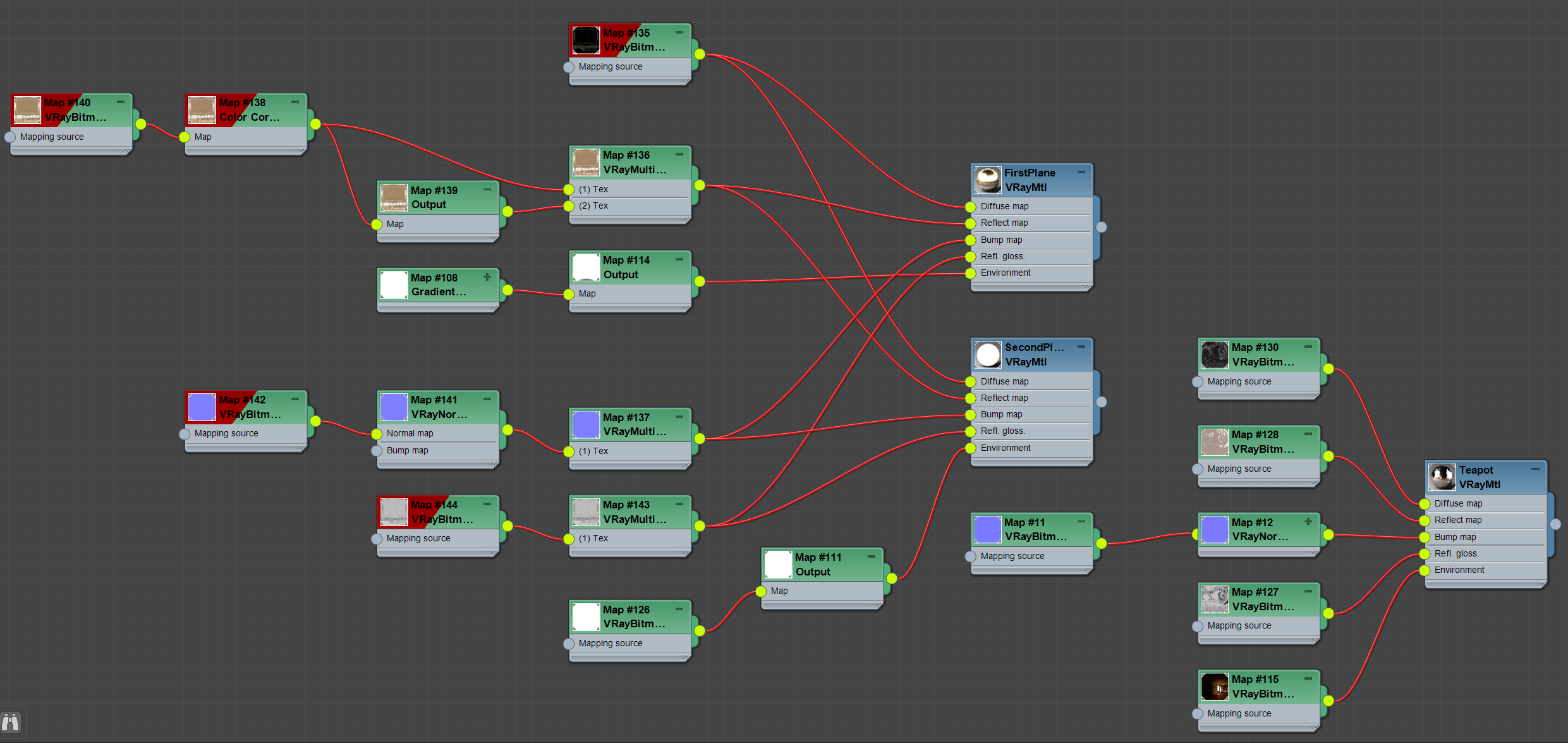Click the Map #115 bitmap preview thumbnail
The height and width of the screenshot is (743, 1568).
1214,686
